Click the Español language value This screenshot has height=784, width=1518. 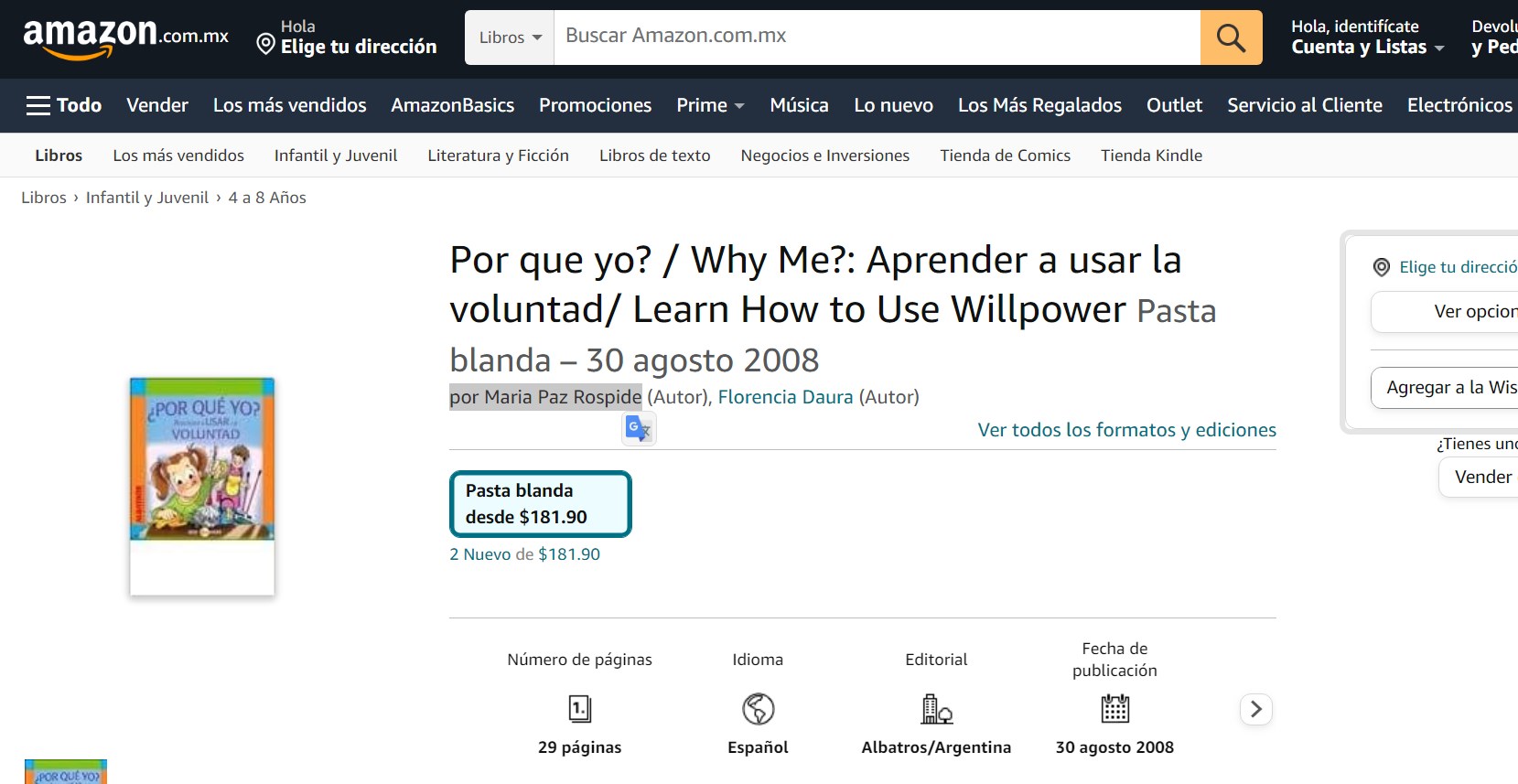pyautogui.click(x=758, y=747)
